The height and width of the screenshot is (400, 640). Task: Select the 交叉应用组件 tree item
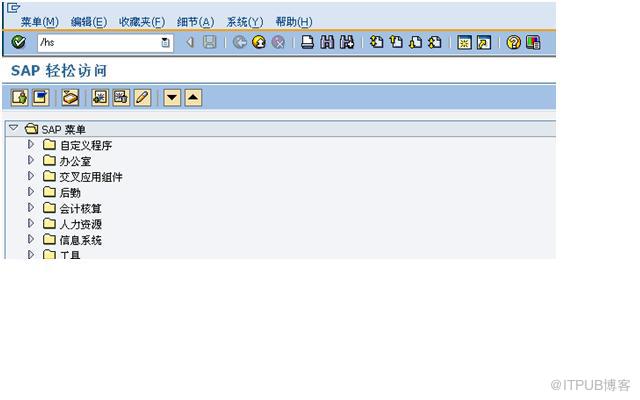click(91, 177)
